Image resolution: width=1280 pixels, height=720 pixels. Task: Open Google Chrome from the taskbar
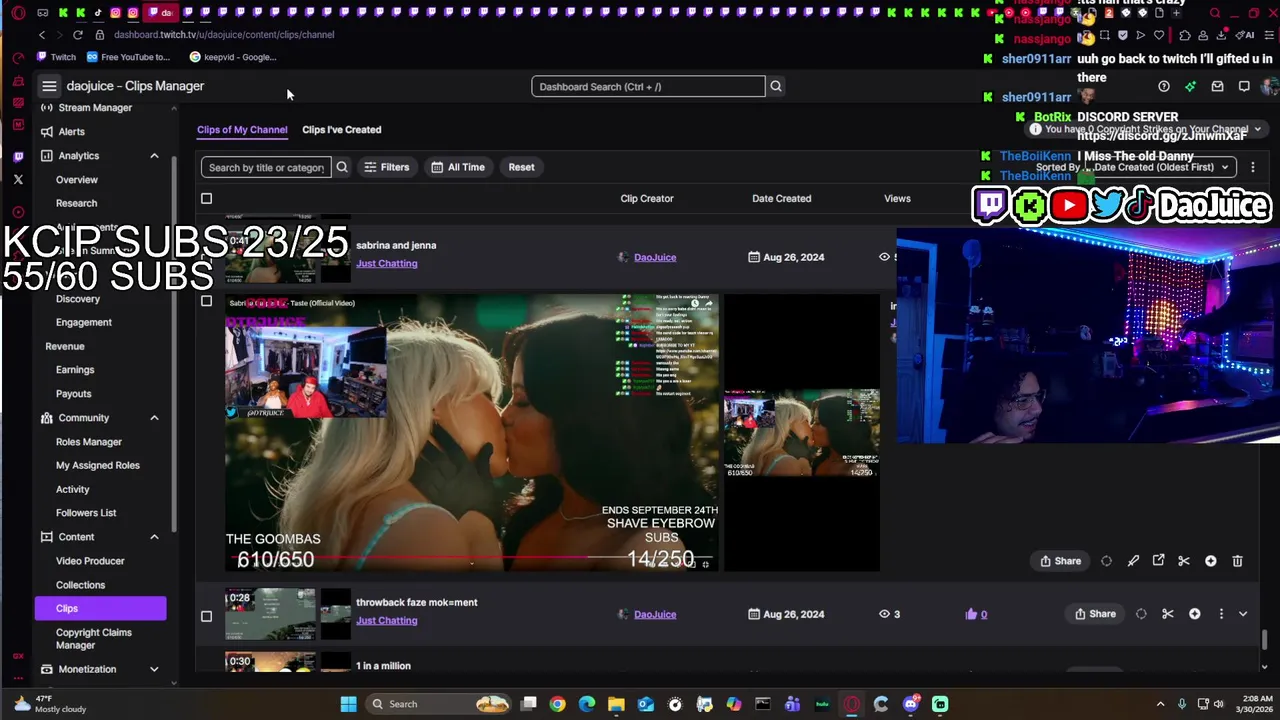coord(557,704)
